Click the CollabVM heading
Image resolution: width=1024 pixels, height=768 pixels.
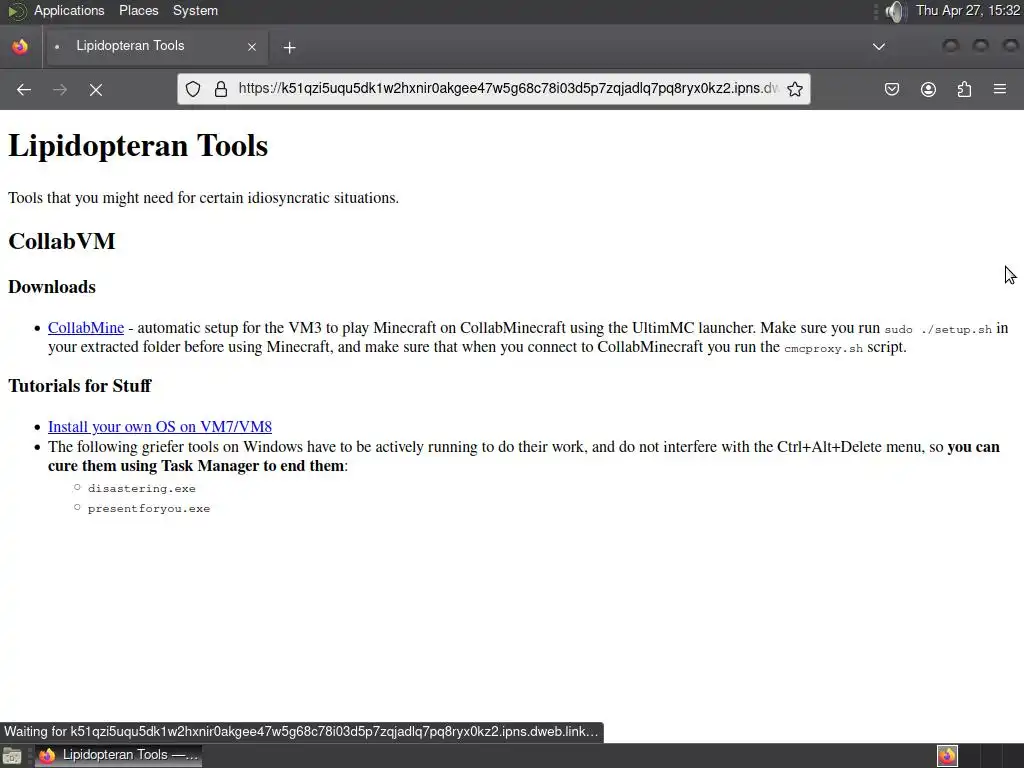coord(61,242)
